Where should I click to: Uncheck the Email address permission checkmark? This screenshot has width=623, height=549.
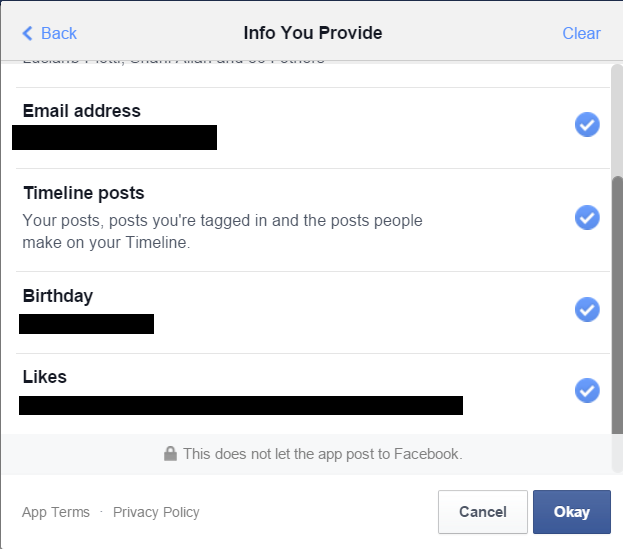(587, 125)
